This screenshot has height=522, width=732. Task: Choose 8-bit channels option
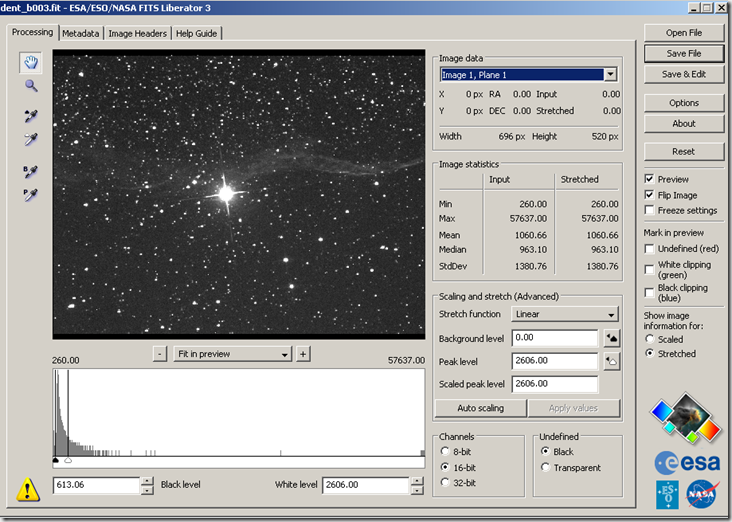(445, 451)
